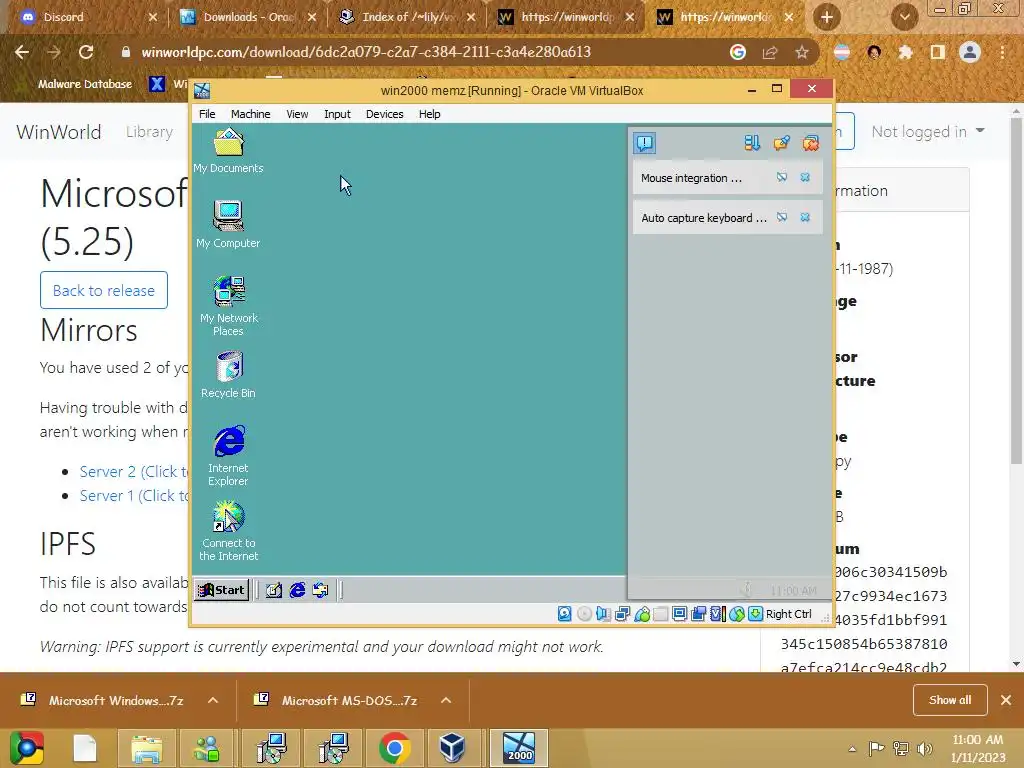The height and width of the screenshot is (768, 1024).
Task: Click the winworldpc.com address bar
Action: pyautogui.click(x=366, y=52)
